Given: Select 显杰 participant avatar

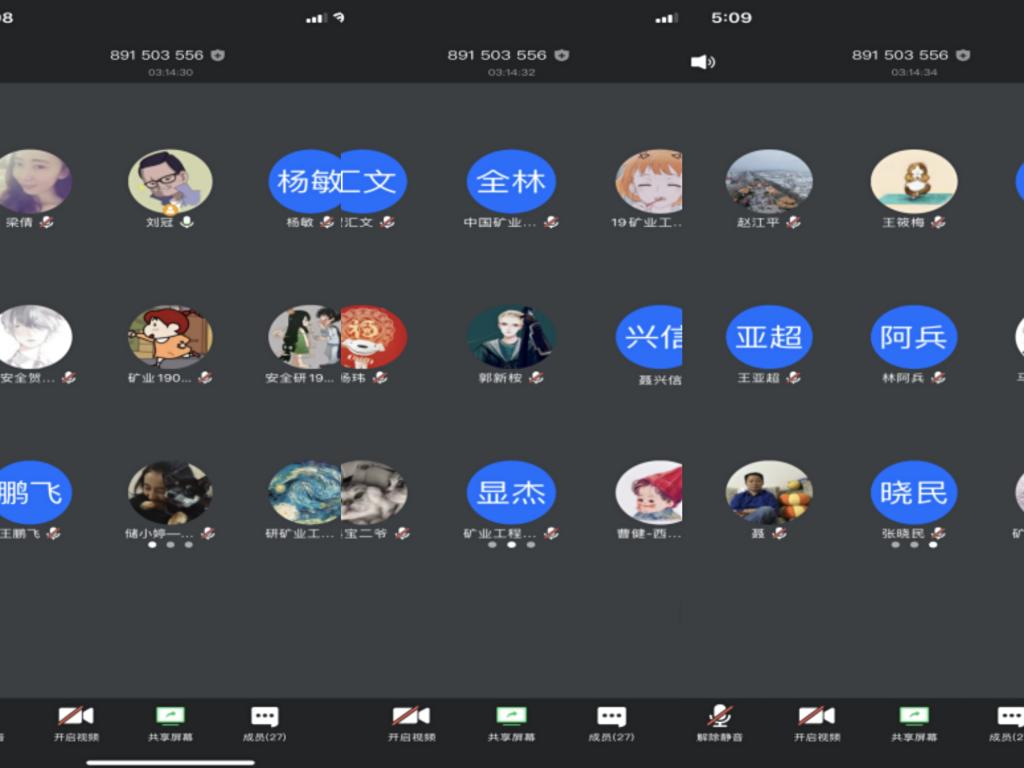Looking at the screenshot, I should [x=511, y=492].
